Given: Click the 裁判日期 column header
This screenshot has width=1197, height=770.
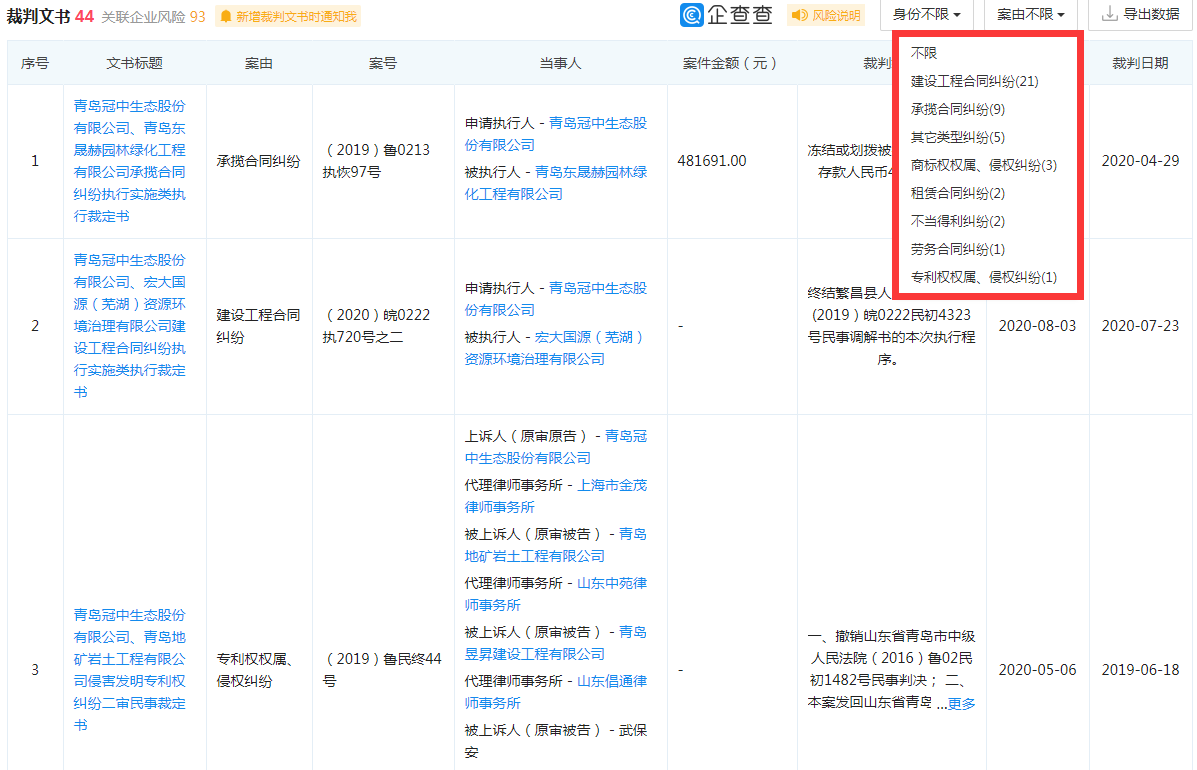Looking at the screenshot, I should 1140,63.
